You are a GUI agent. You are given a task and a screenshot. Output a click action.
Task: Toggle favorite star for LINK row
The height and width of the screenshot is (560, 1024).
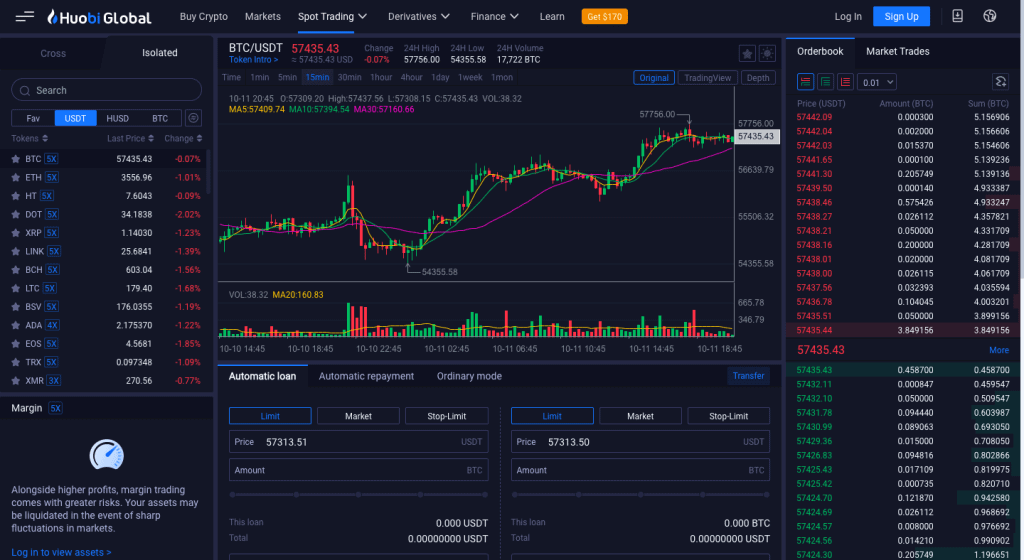click(15, 251)
